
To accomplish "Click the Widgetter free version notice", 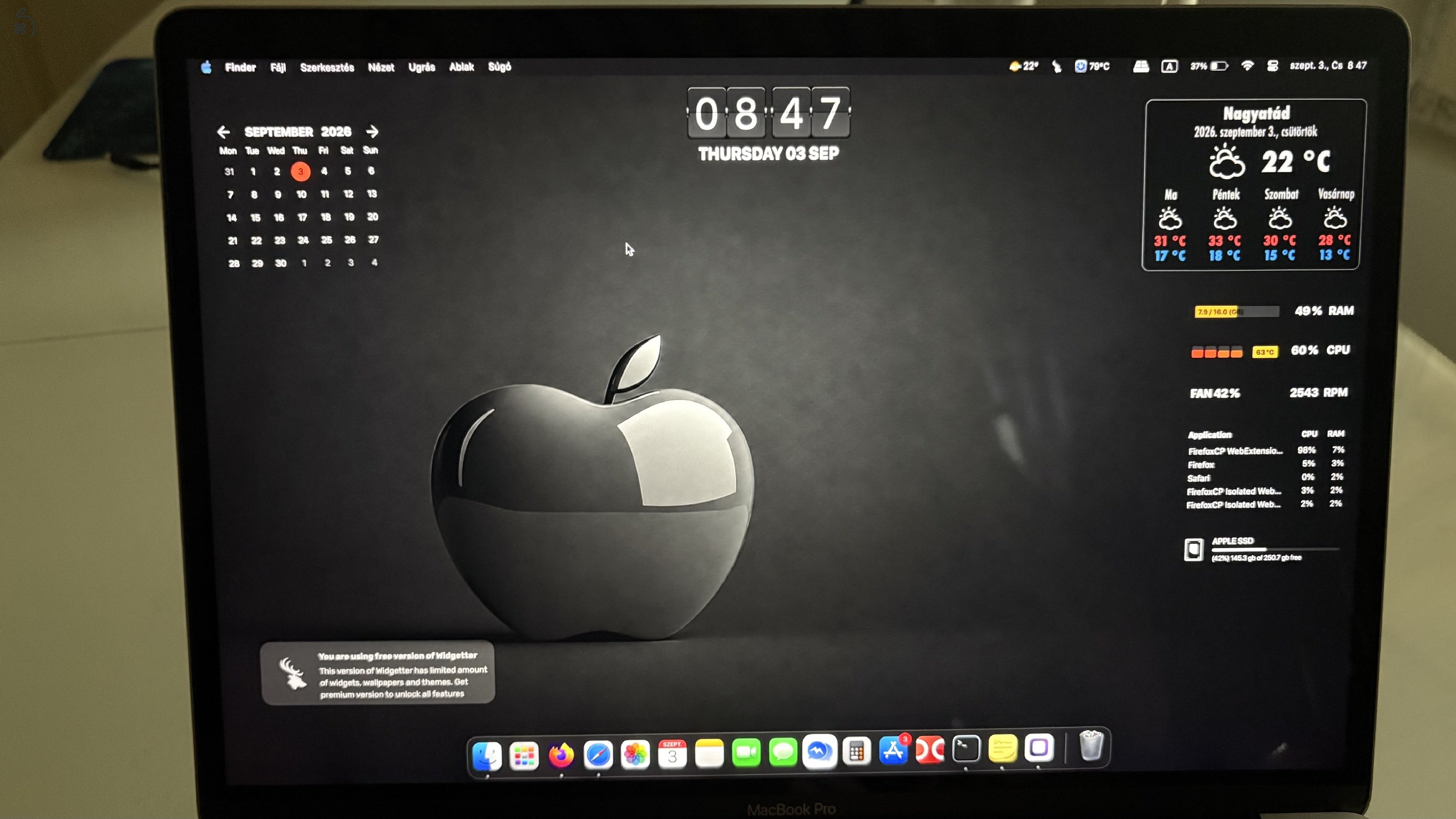I will pos(378,673).
